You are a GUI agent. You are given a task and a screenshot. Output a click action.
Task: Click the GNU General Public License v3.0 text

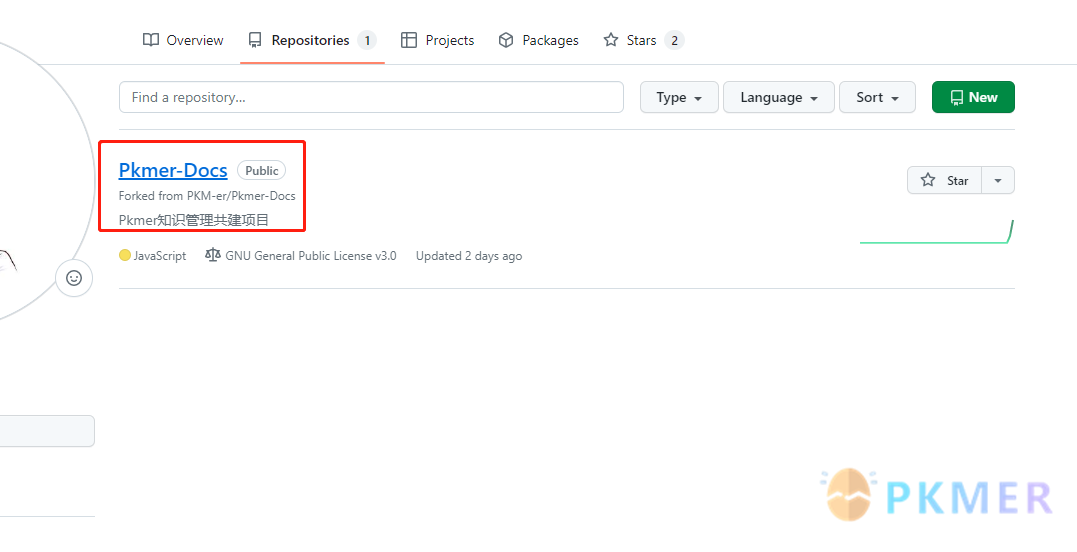coord(311,255)
